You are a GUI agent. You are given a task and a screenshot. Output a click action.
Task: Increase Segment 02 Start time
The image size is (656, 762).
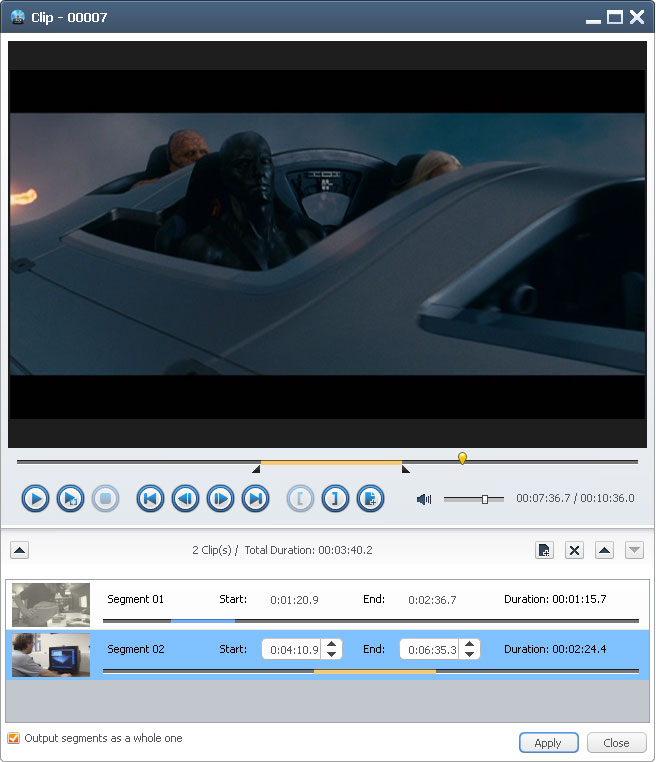pos(331,644)
